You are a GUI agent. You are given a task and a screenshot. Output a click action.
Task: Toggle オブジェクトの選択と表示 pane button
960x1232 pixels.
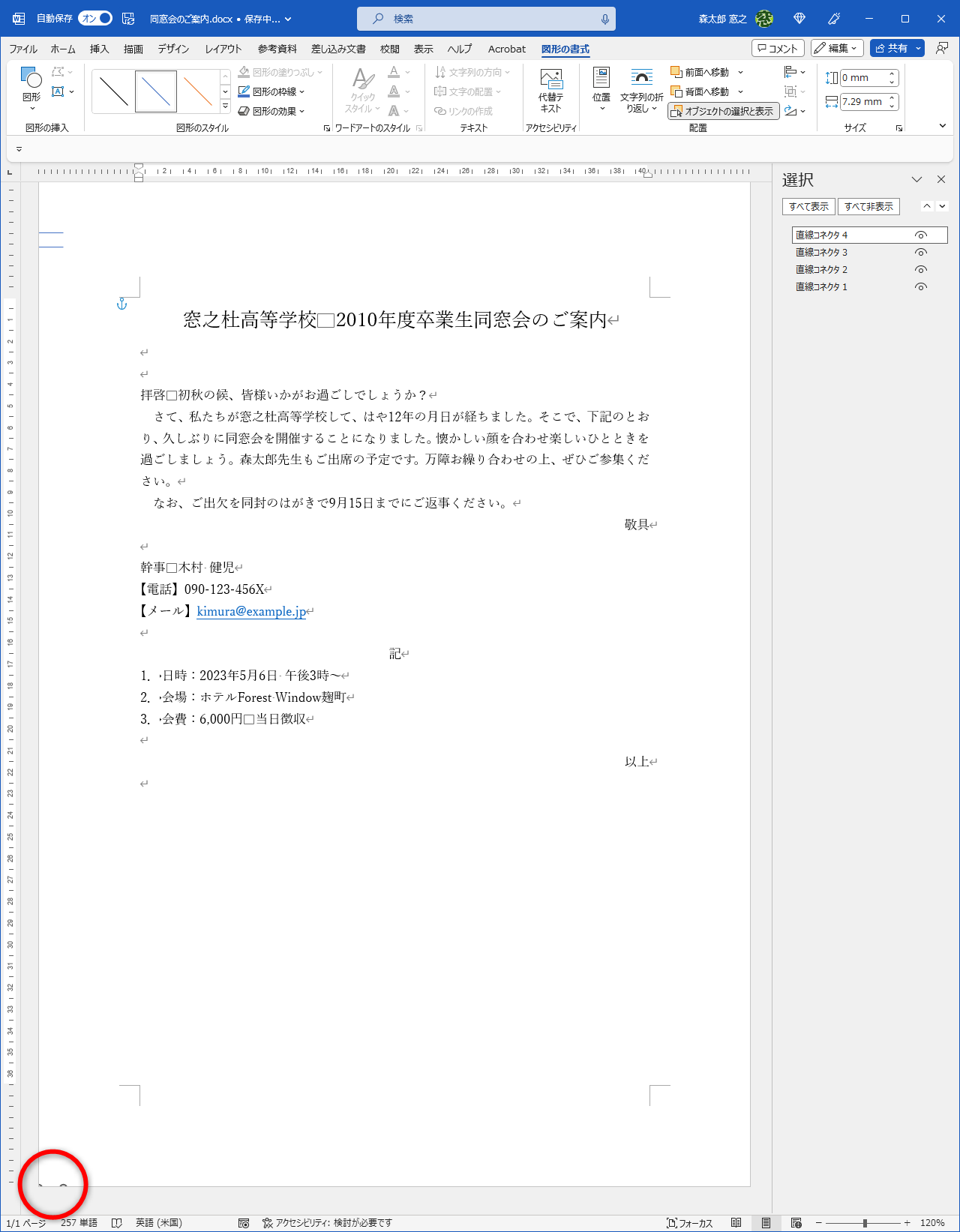point(723,111)
